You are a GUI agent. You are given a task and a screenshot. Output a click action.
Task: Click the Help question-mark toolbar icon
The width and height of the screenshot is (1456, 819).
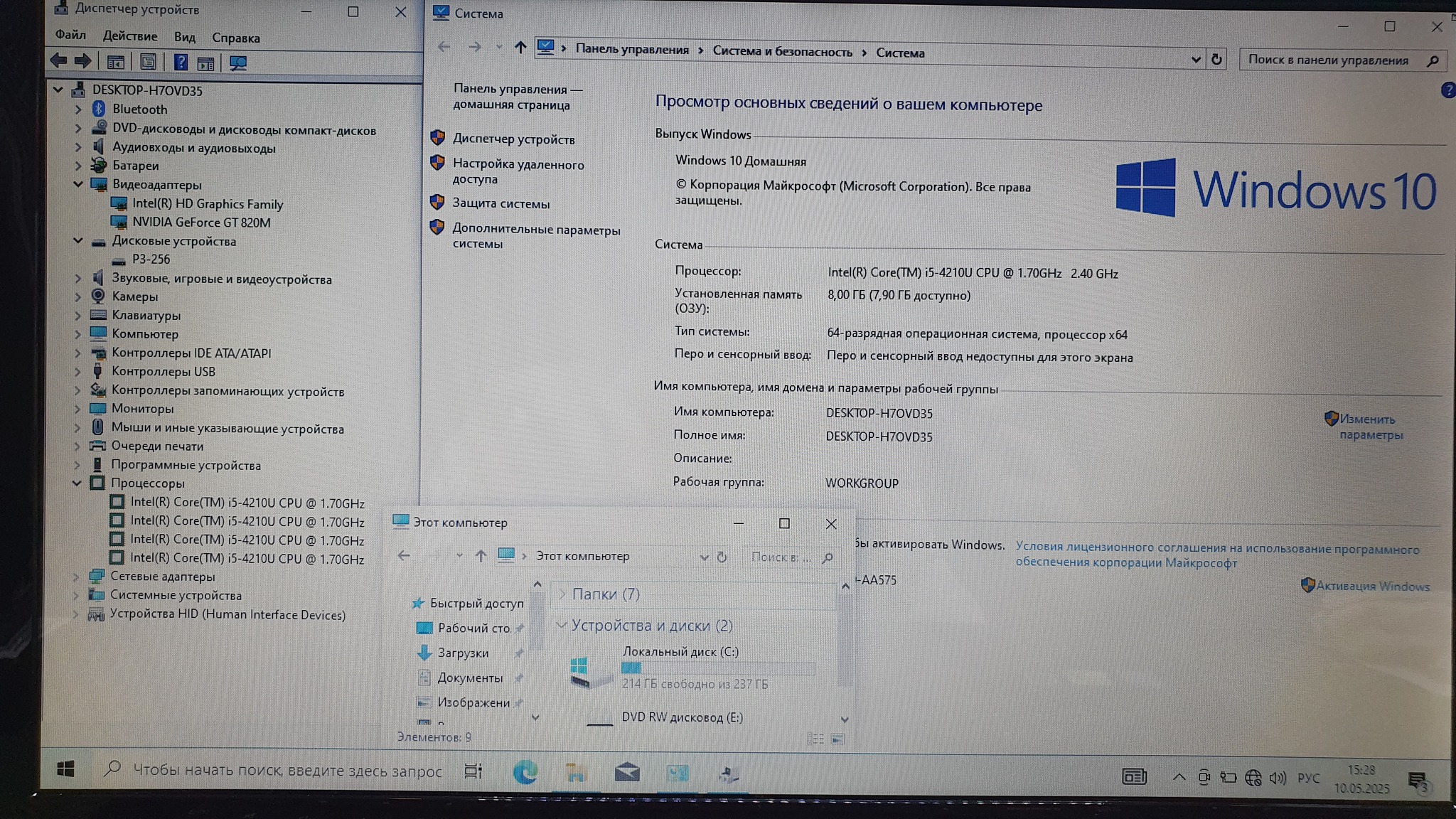(181, 63)
